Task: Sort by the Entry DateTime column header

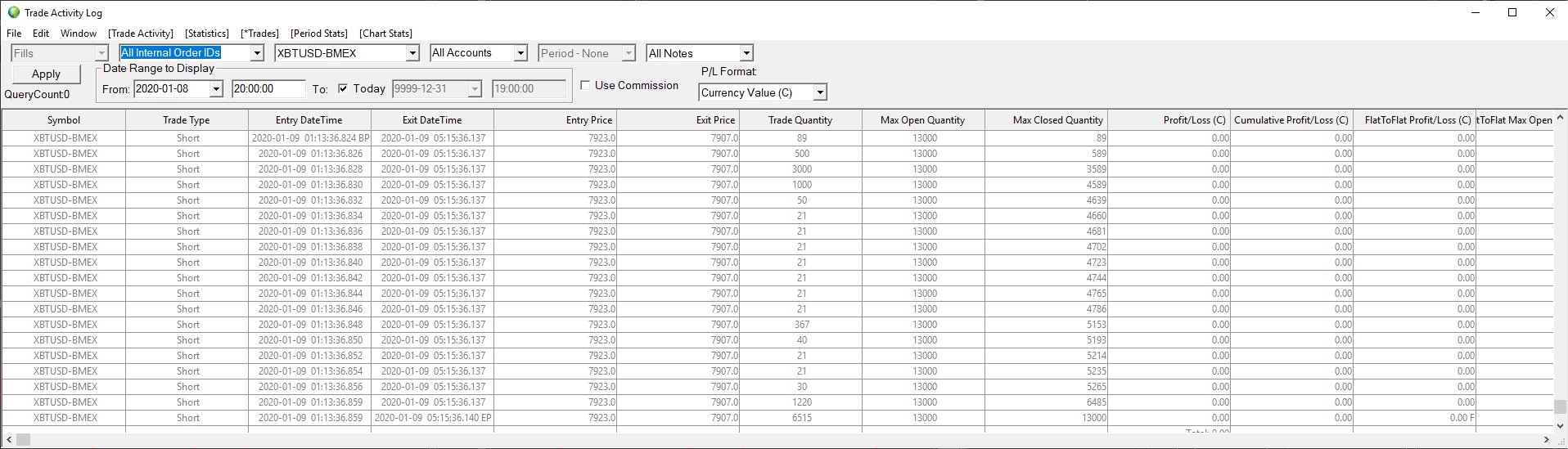Action: point(309,120)
